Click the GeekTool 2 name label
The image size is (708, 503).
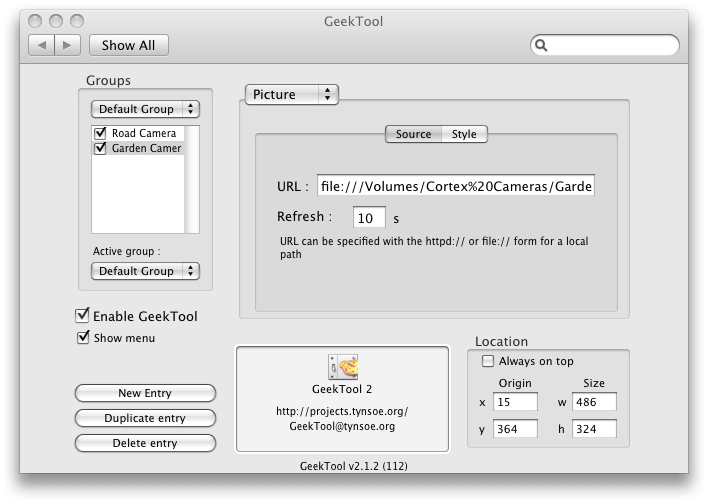[x=342, y=389]
